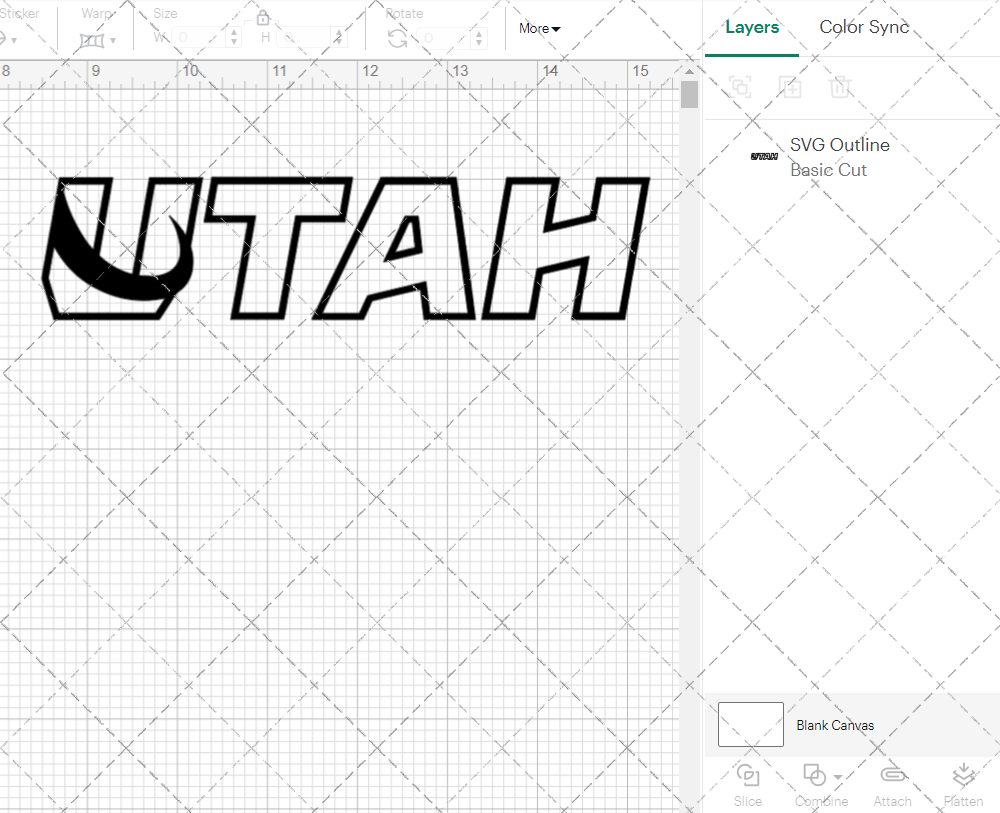Click the Blank Canvas color swatch

click(x=750, y=724)
